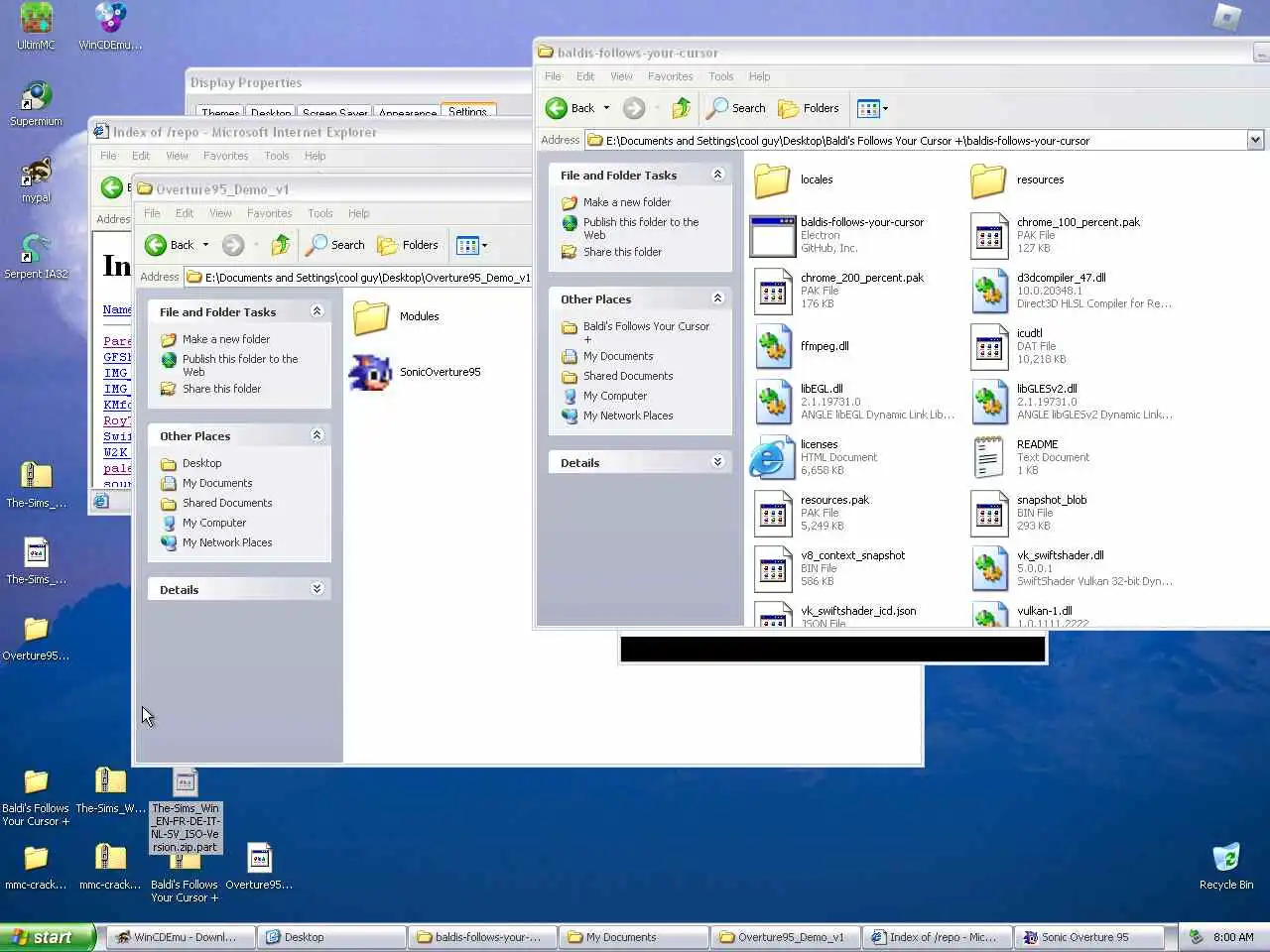Click Folders in the Overture95_Demo_v1 window
The image size is (1270, 952).
[x=408, y=245]
